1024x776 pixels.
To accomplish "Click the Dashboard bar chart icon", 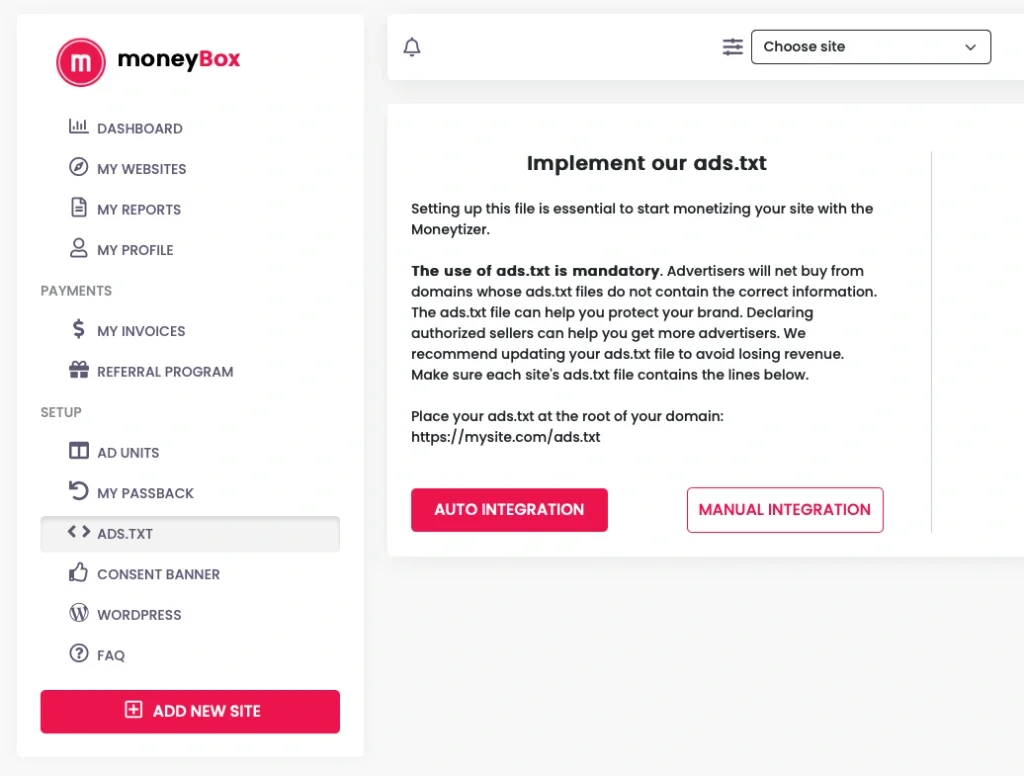I will [x=79, y=126].
